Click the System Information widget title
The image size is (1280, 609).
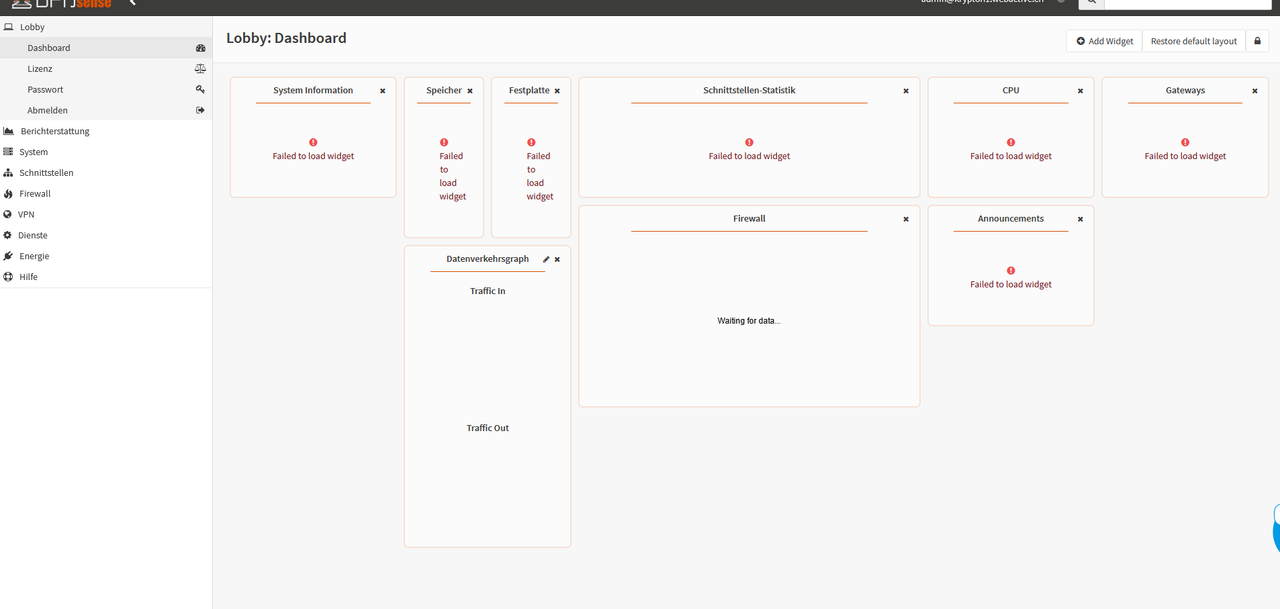(x=313, y=90)
